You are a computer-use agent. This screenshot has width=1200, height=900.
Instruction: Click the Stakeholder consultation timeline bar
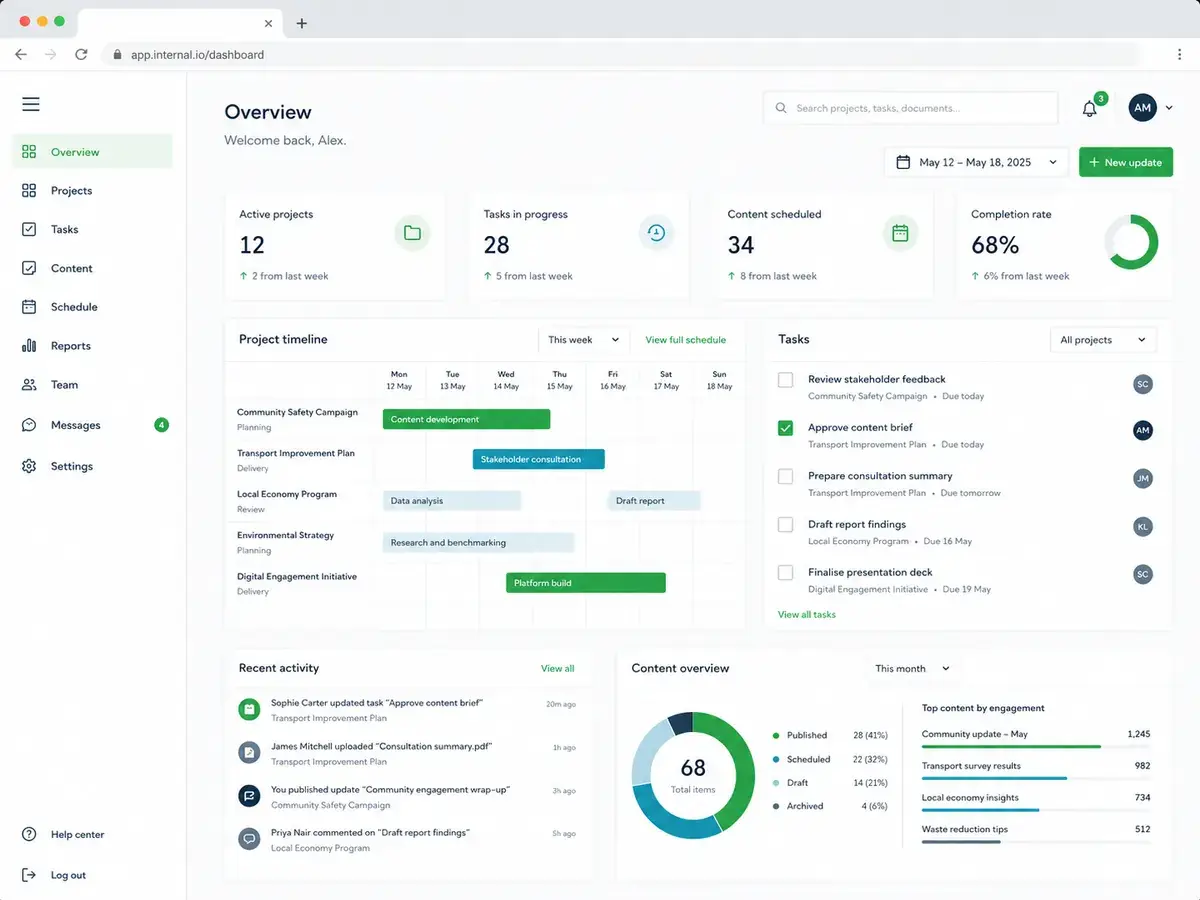[539, 459]
